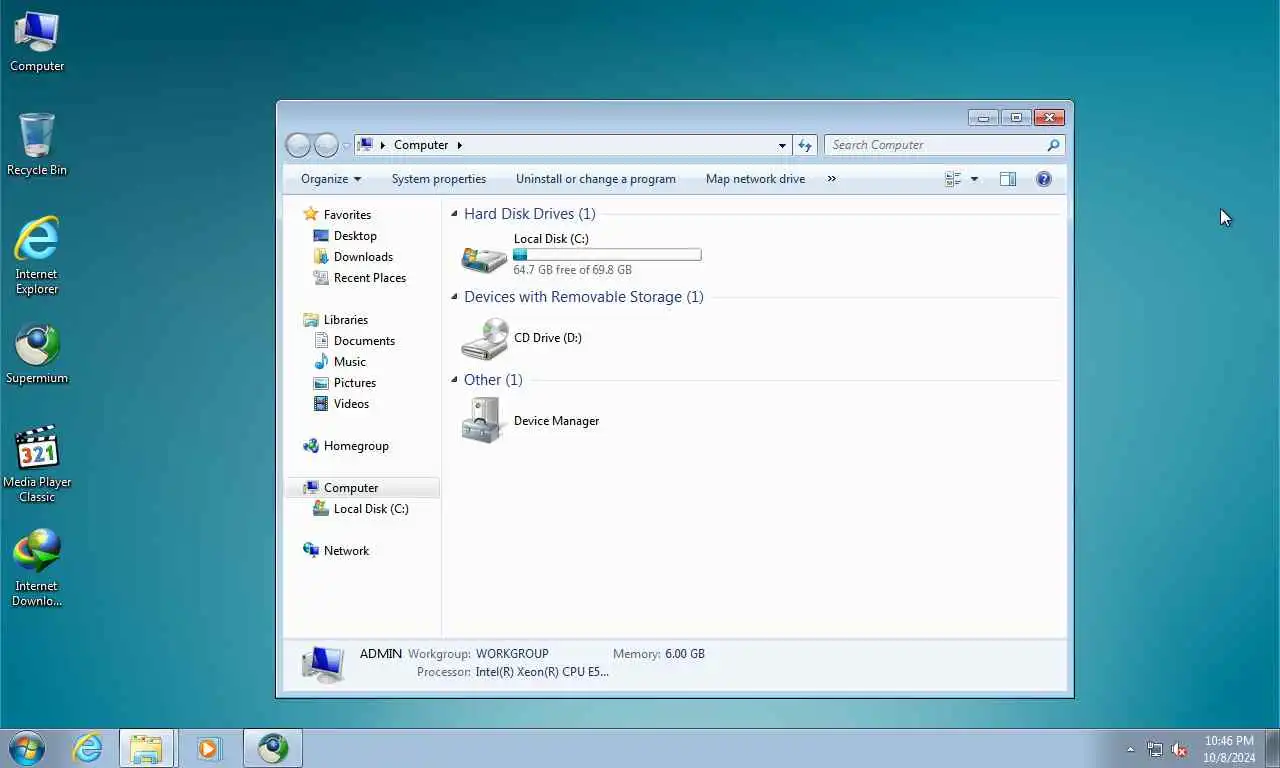The height and width of the screenshot is (768, 1280).
Task: Collapse the Hard Disk Drives group
Action: [454, 214]
